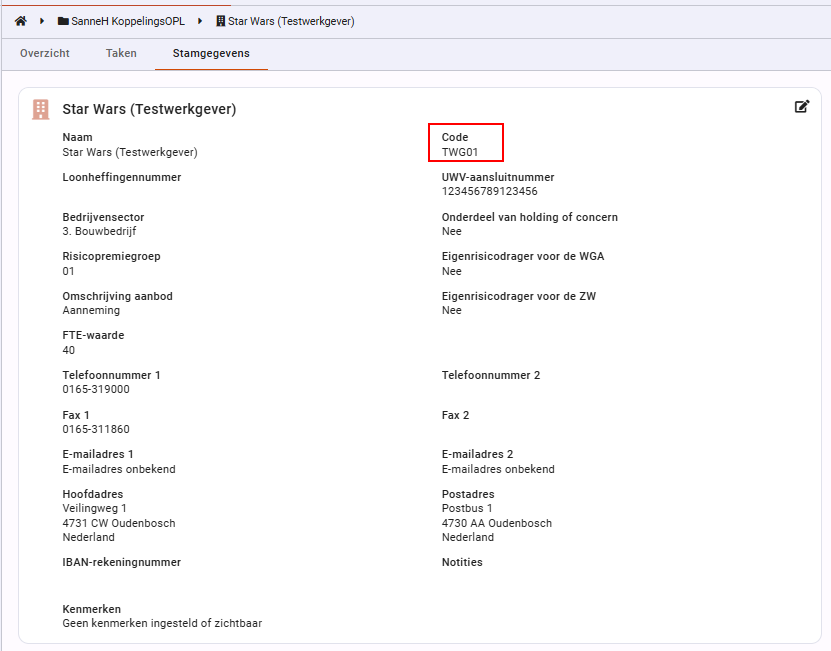
Task: Click the Omschrijving aanbod value Aanneming
Action: pyautogui.click(x=91, y=310)
